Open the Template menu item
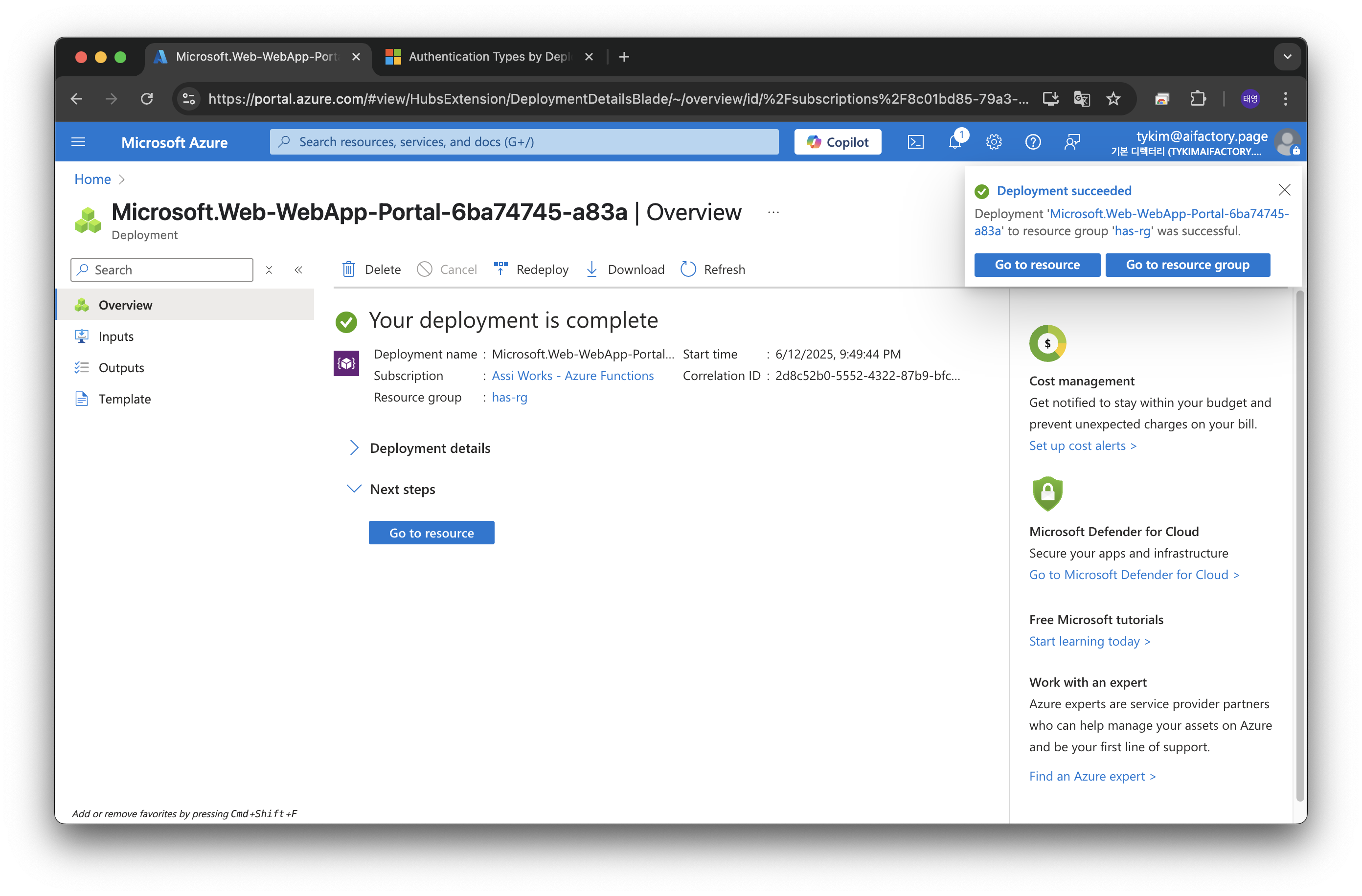This screenshot has height=896, width=1362. coord(124,399)
